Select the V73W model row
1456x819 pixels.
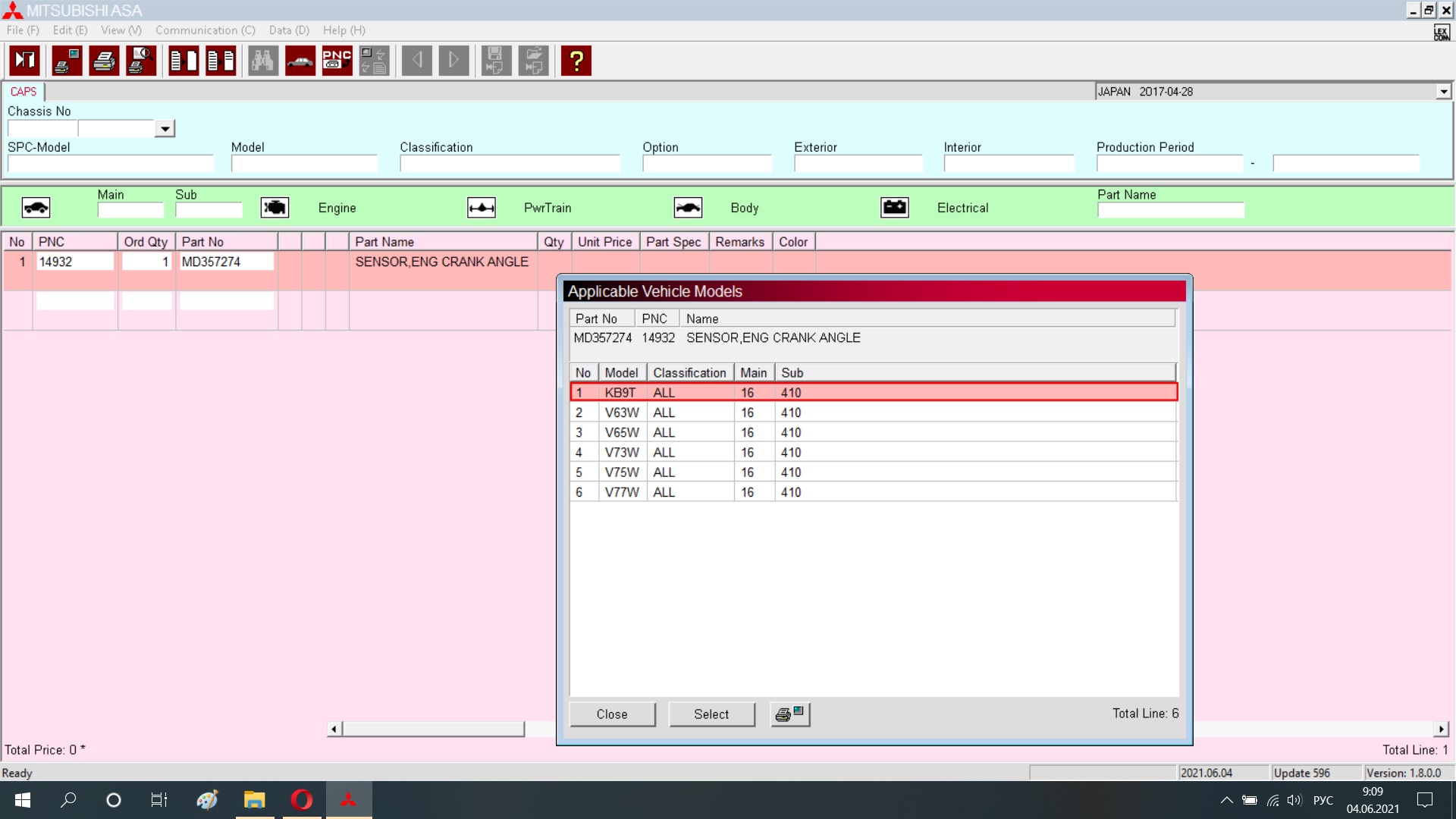point(872,453)
